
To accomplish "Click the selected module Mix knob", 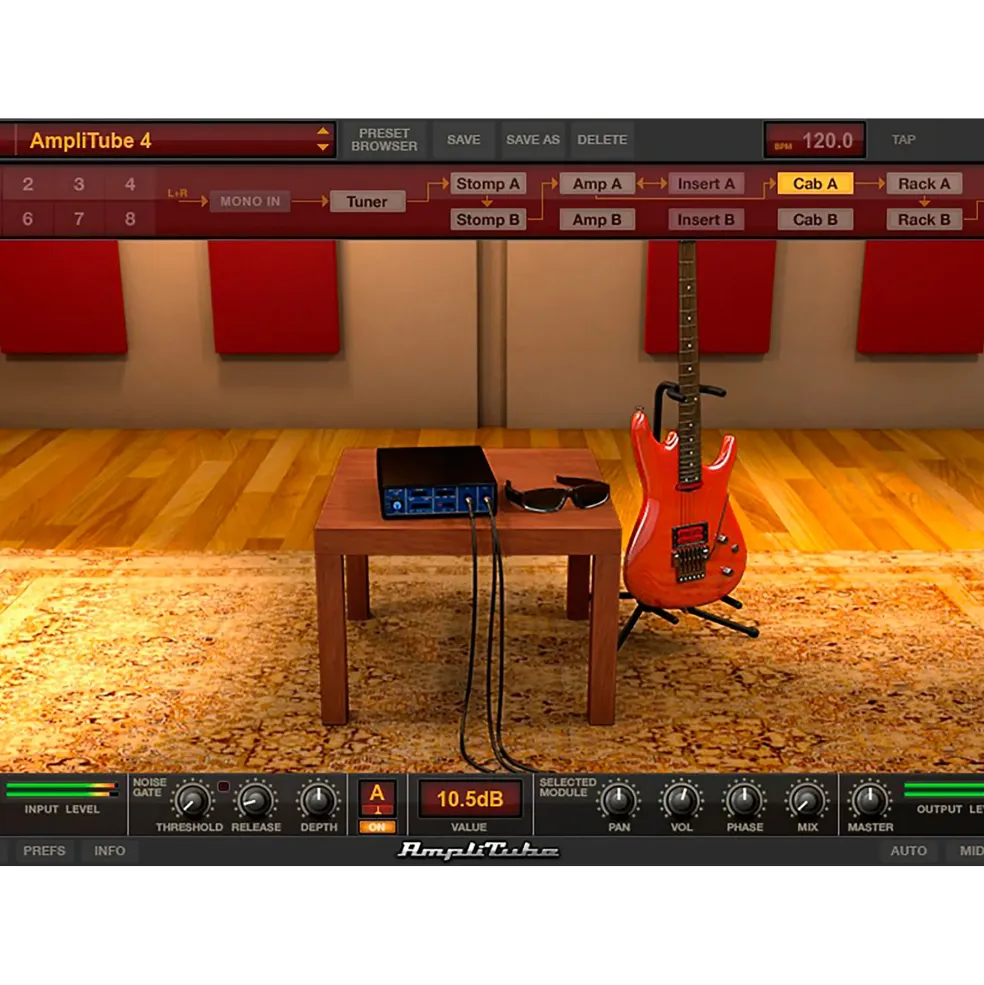I will pos(807,800).
